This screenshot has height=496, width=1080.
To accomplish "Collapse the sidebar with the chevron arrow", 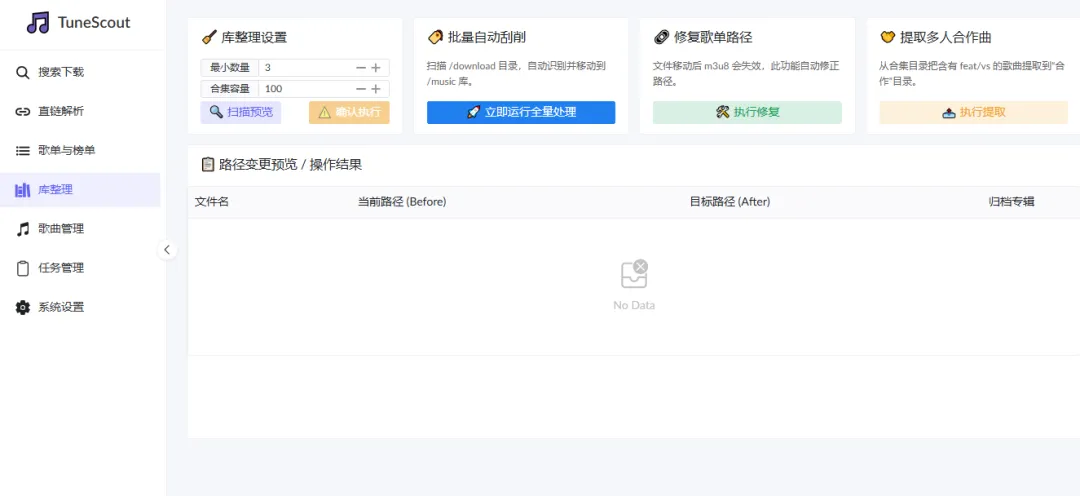I will click(x=167, y=249).
